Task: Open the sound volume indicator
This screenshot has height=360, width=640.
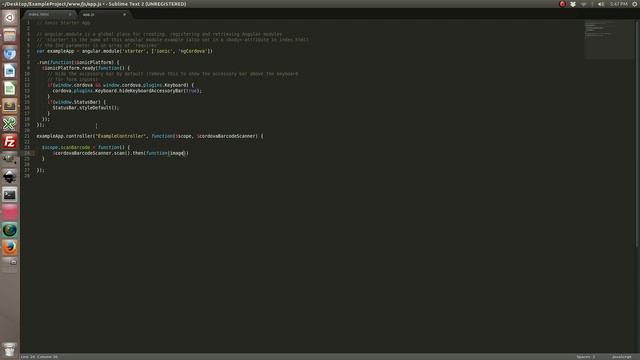Action: click(601, 4)
